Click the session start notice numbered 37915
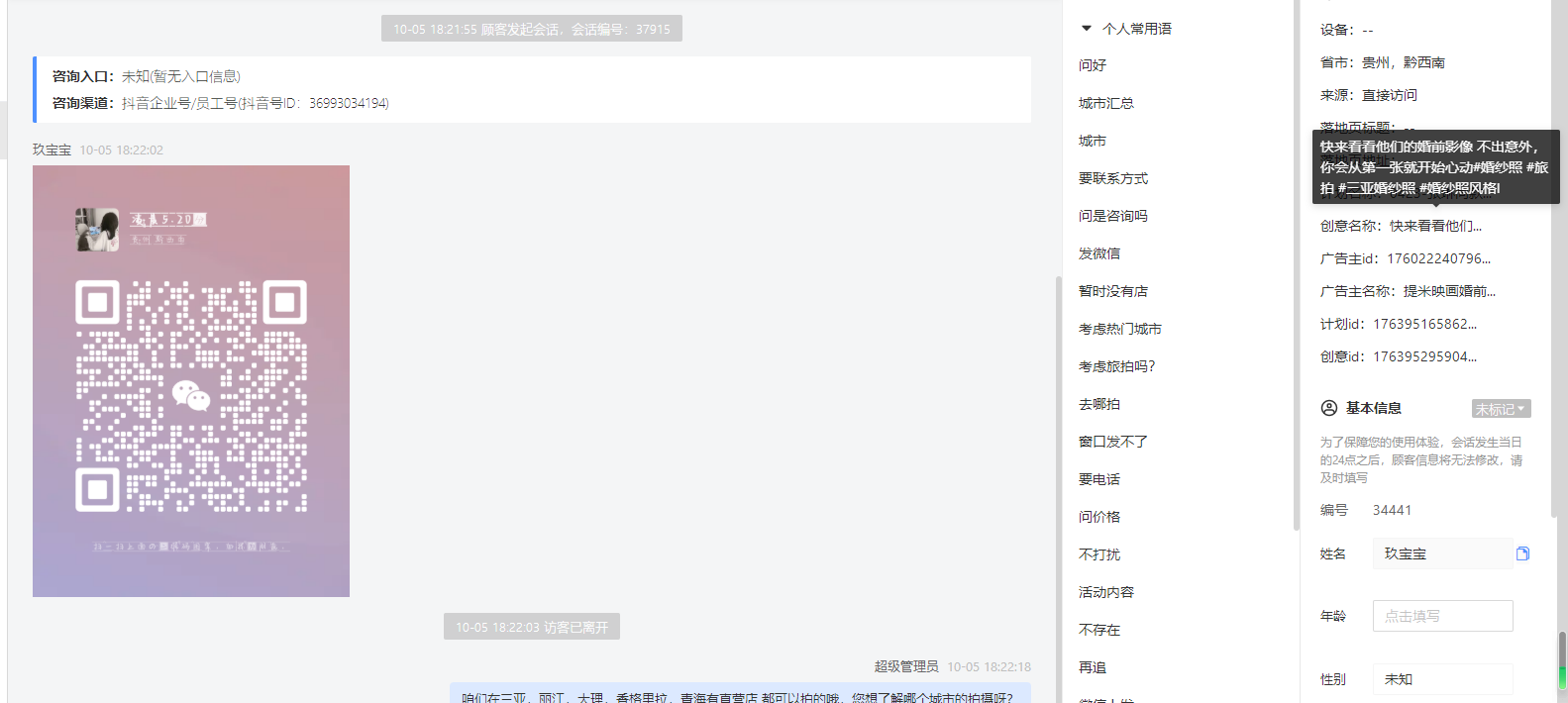The image size is (1568, 703). click(532, 29)
